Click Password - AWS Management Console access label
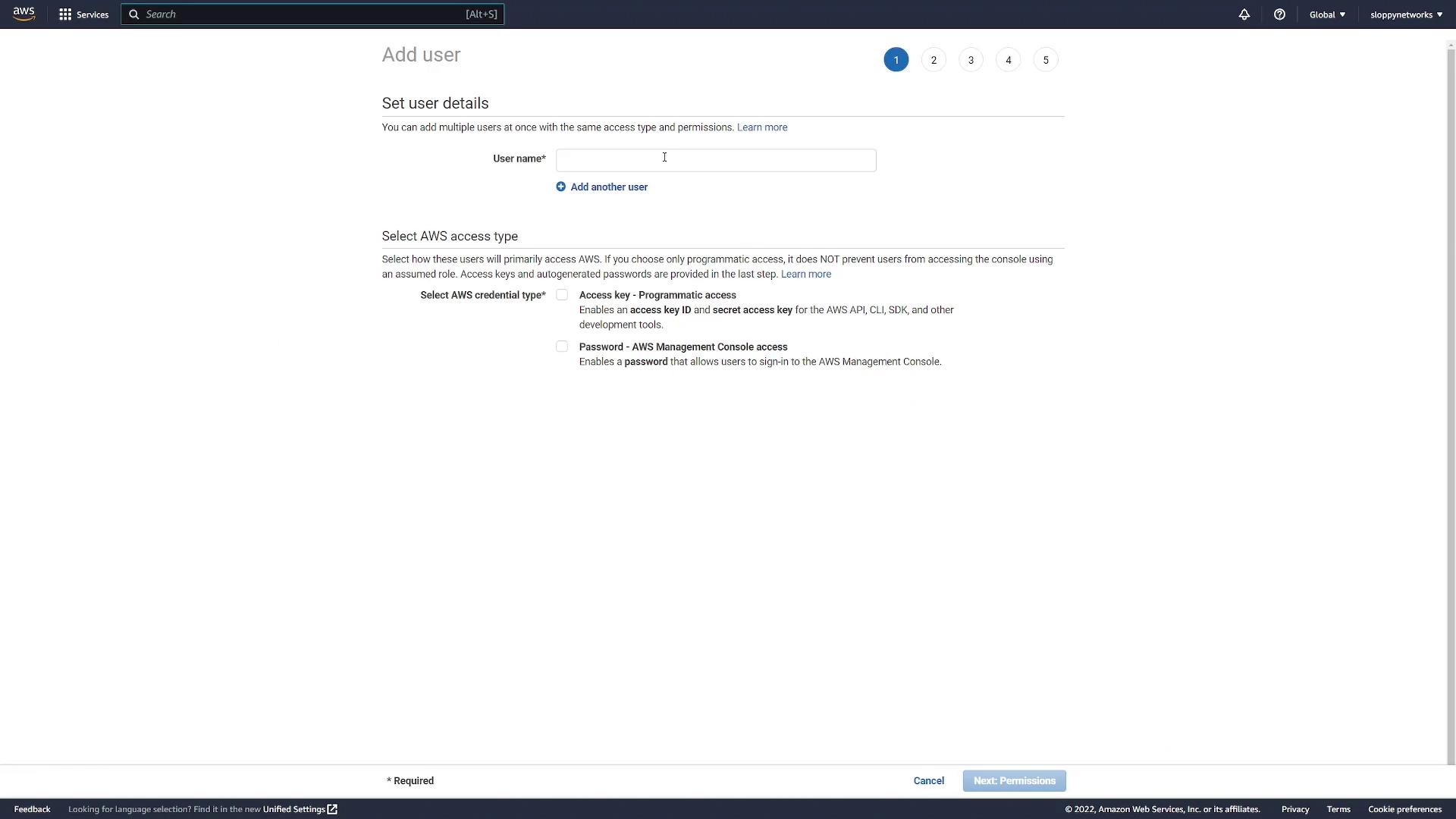The height and width of the screenshot is (819, 1456). pos(683,347)
